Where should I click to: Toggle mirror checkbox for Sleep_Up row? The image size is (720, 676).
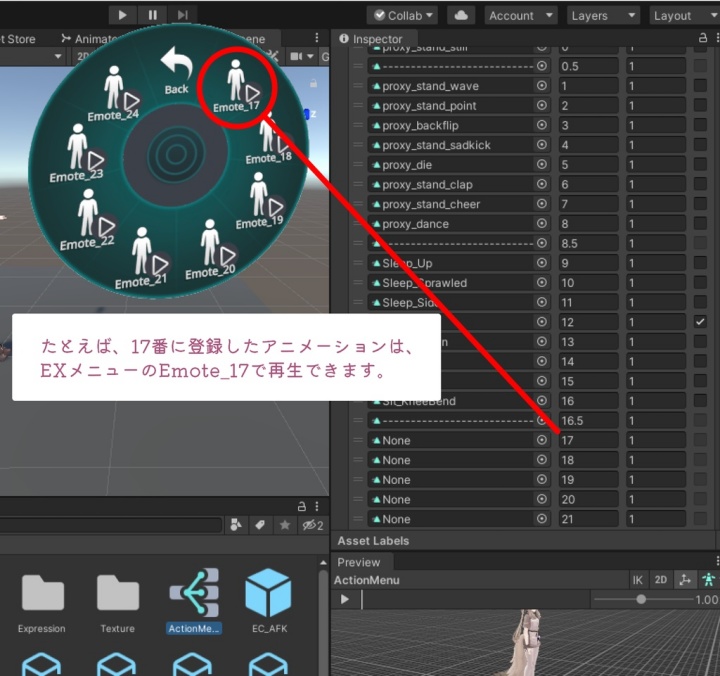[700, 263]
